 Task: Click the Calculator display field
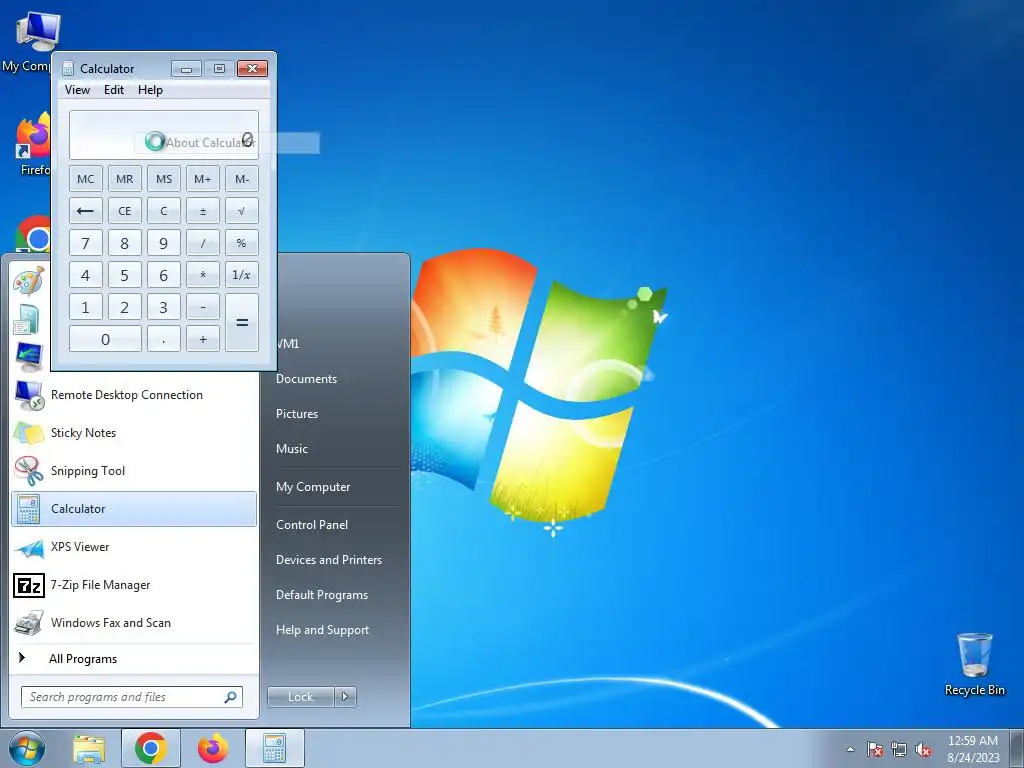pos(164,135)
